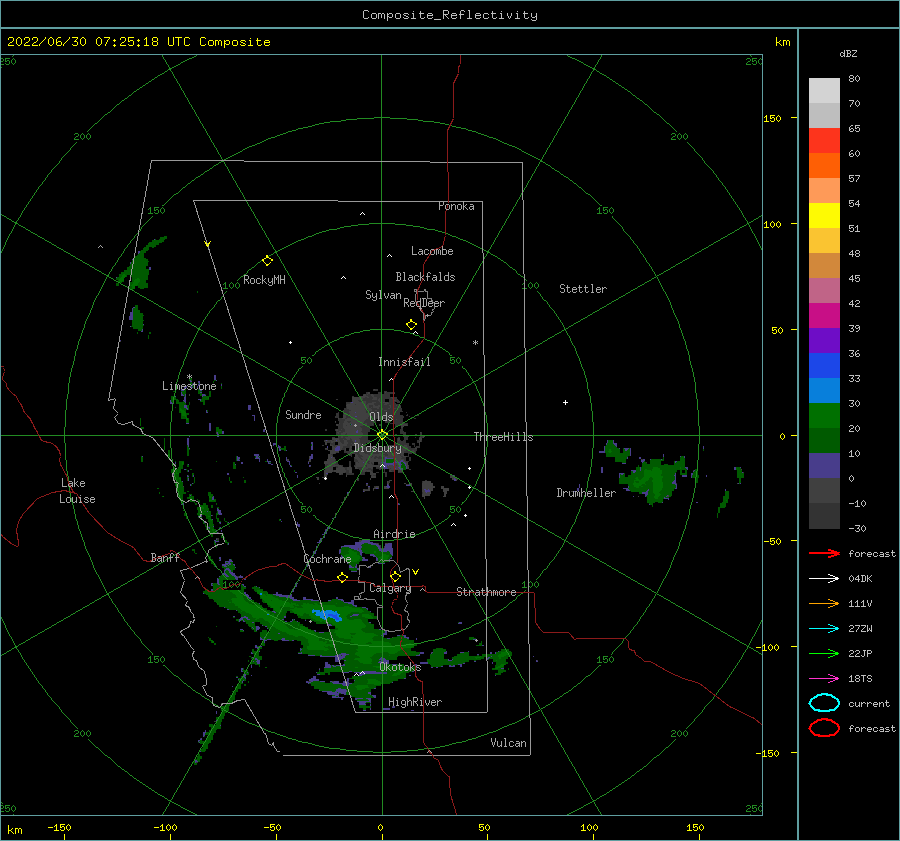Click the Sylvan label

click(383, 295)
